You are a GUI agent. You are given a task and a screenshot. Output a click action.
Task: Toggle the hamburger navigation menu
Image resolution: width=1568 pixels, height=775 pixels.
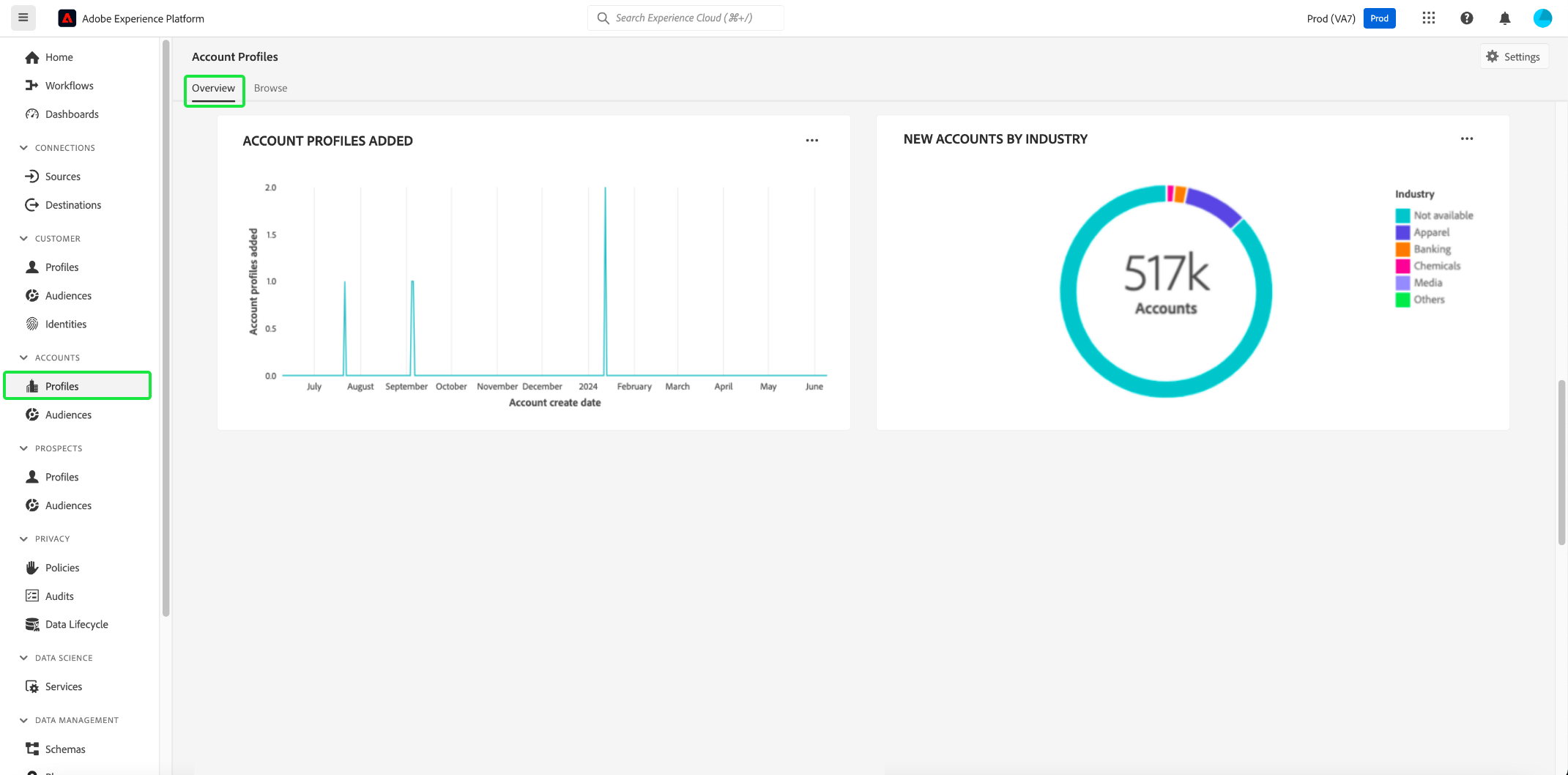click(23, 18)
